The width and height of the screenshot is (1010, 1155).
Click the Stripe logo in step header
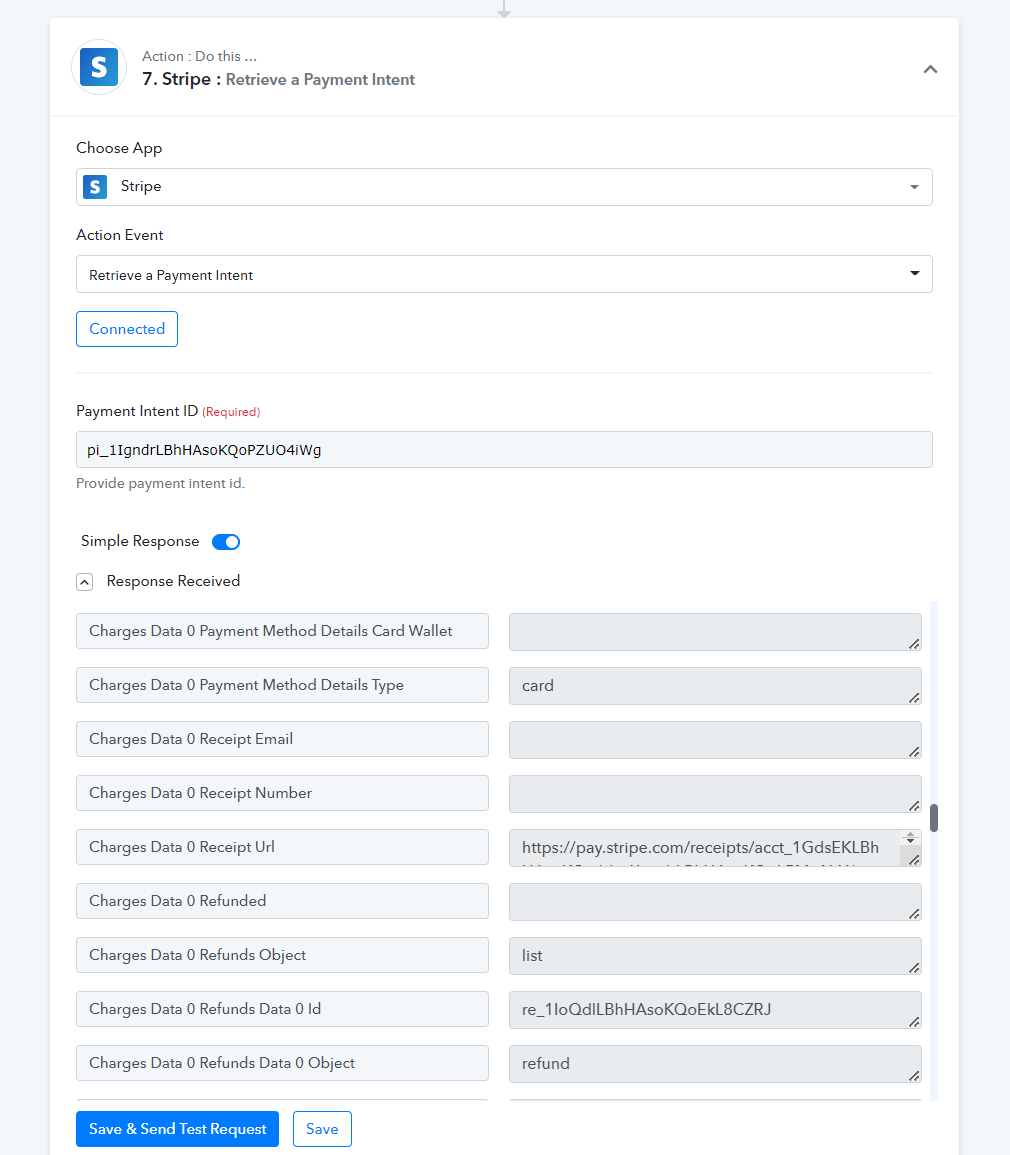(99, 68)
